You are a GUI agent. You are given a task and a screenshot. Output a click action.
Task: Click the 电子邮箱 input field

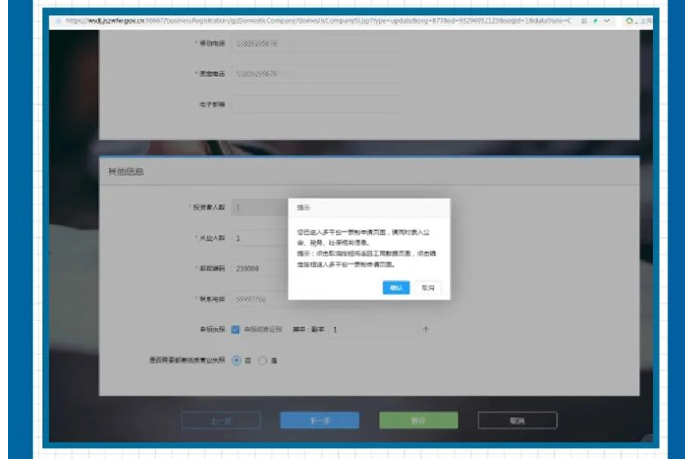pos(317,104)
